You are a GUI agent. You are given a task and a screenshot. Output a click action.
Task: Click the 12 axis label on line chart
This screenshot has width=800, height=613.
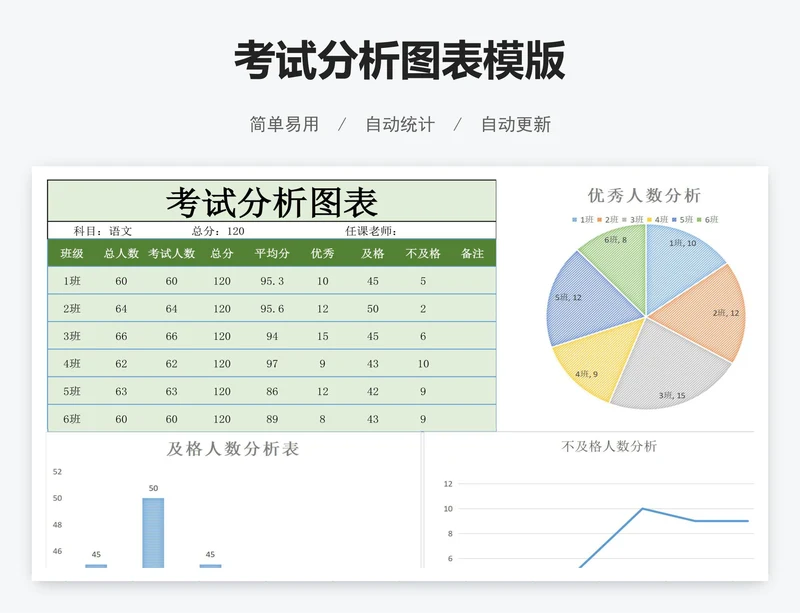pyautogui.click(x=448, y=483)
